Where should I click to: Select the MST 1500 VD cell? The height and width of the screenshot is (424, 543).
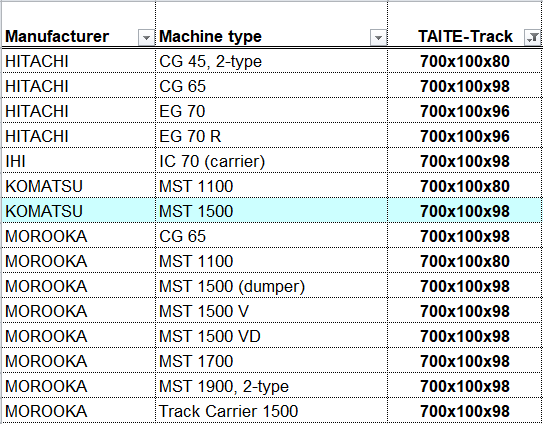pos(272,336)
